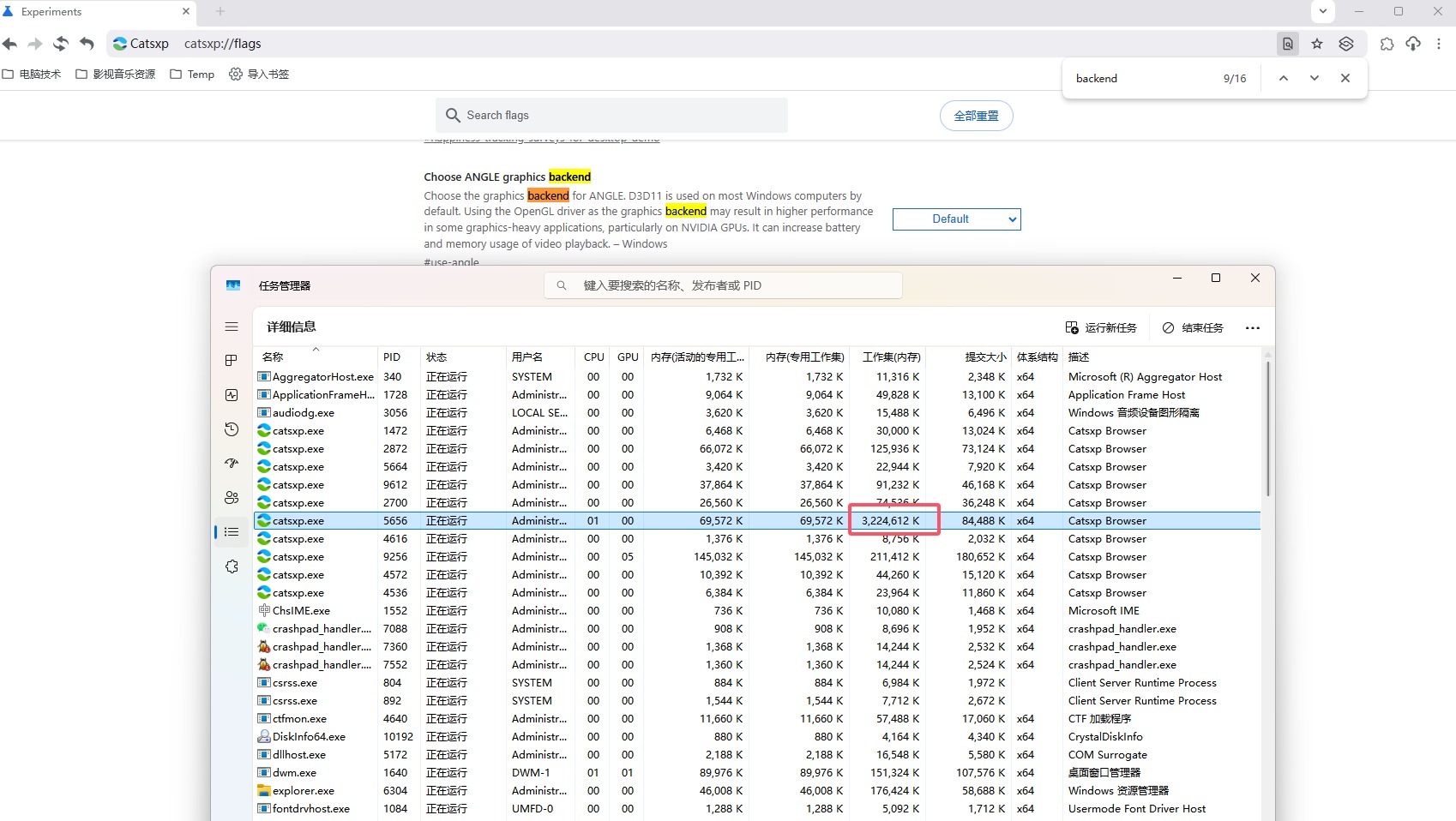This screenshot has height=821, width=1456.
Task: Click the Reset all flags button
Action: (x=976, y=116)
